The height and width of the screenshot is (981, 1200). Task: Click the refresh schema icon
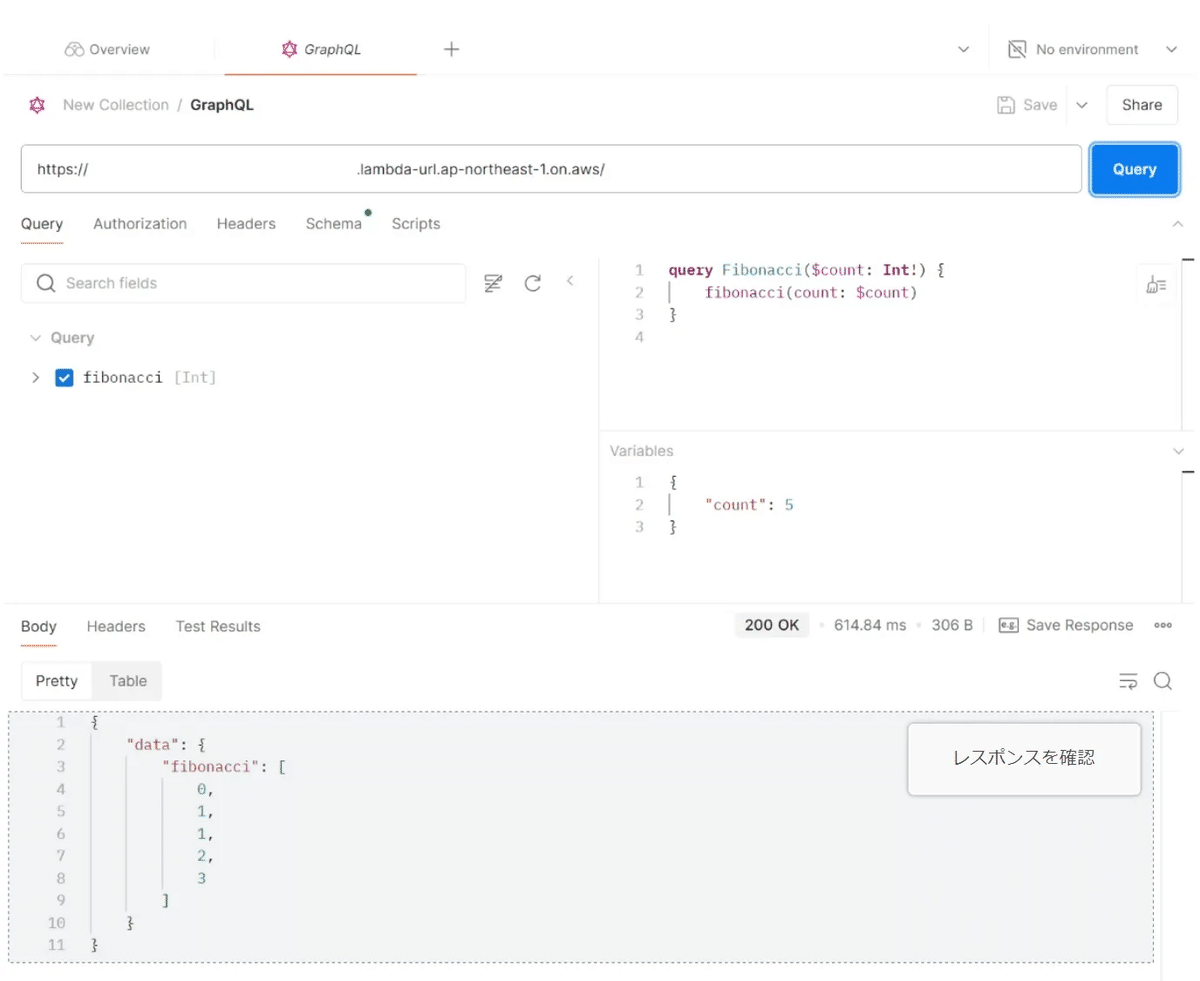pyautogui.click(x=533, y=283)
